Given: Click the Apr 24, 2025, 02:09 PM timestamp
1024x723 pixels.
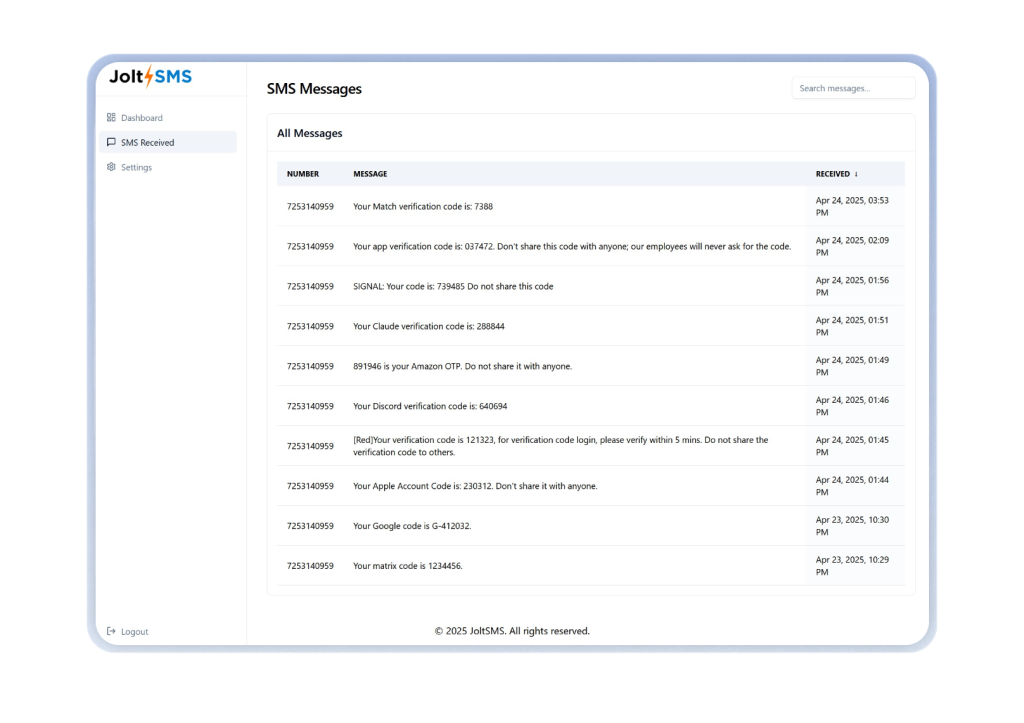Looking at the screenshot, I should pyautogui.click(x=852, y=247).
